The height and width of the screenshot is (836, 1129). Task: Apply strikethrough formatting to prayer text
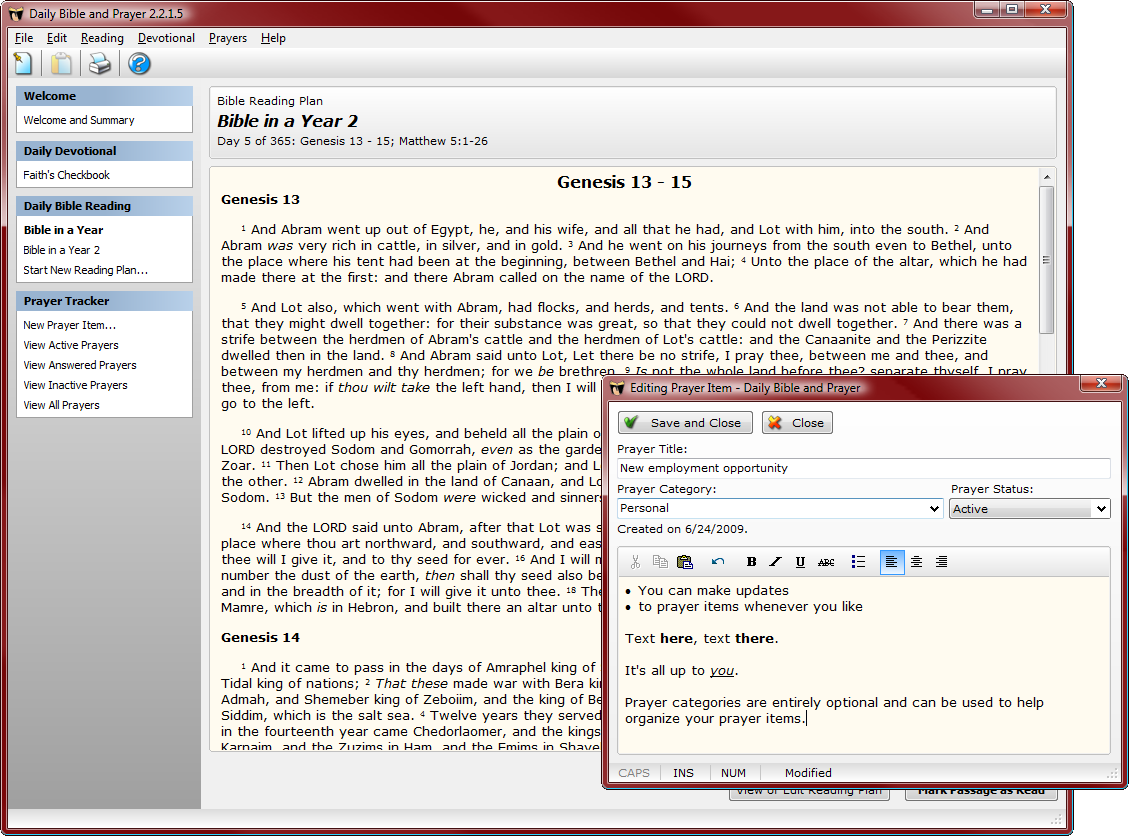826,562
